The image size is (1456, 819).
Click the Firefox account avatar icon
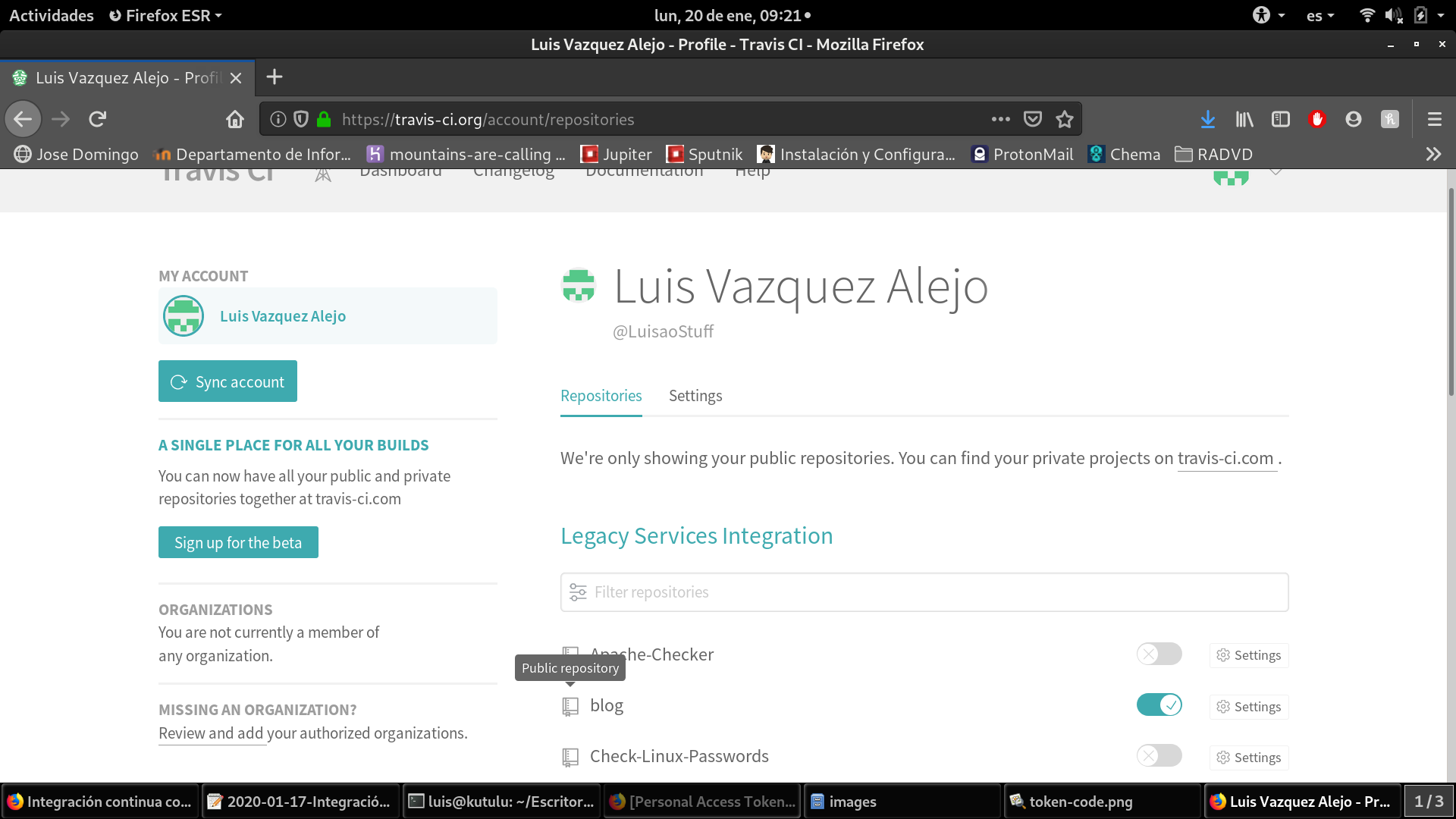click(x=1354, y=119)
